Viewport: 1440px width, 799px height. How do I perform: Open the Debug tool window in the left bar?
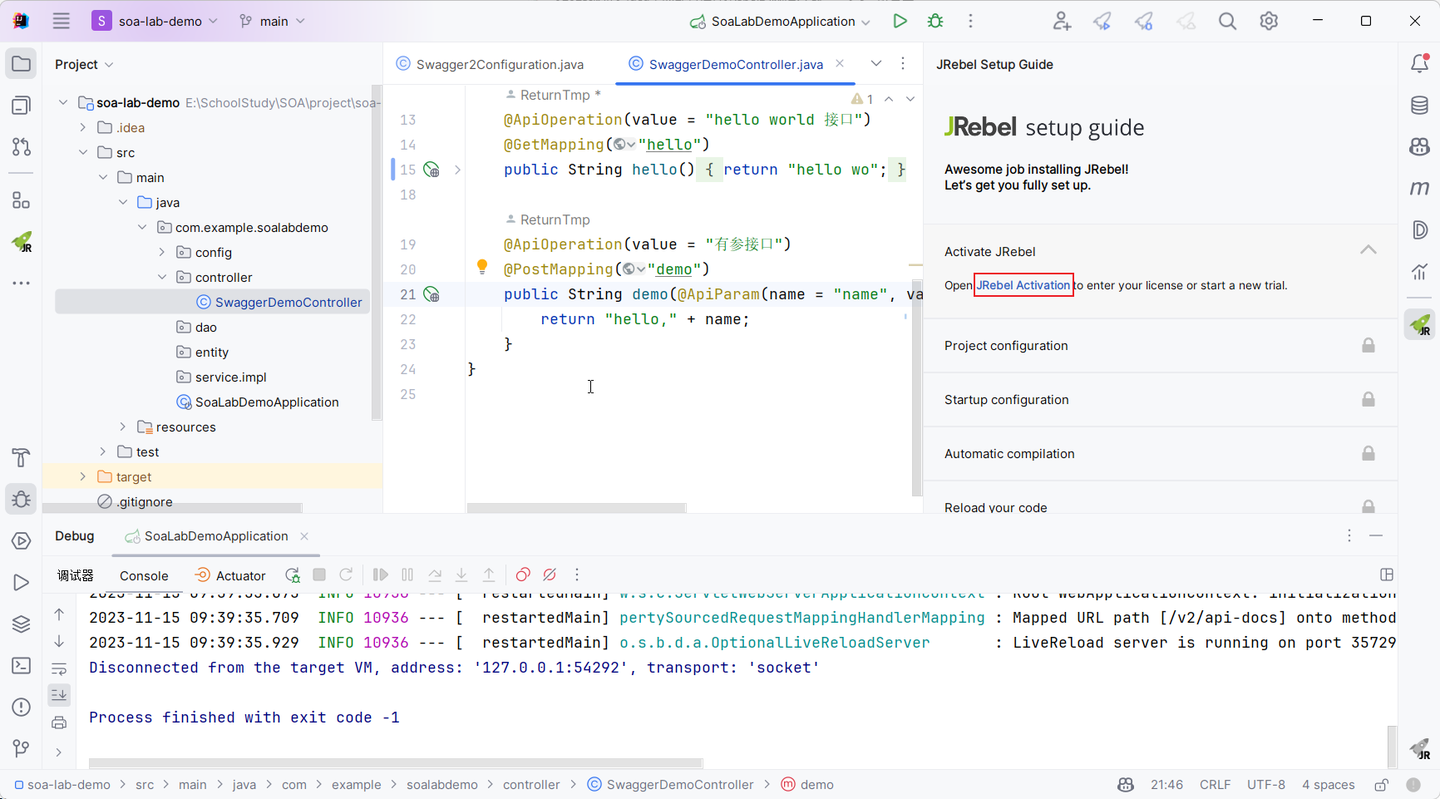click(21, 499)
